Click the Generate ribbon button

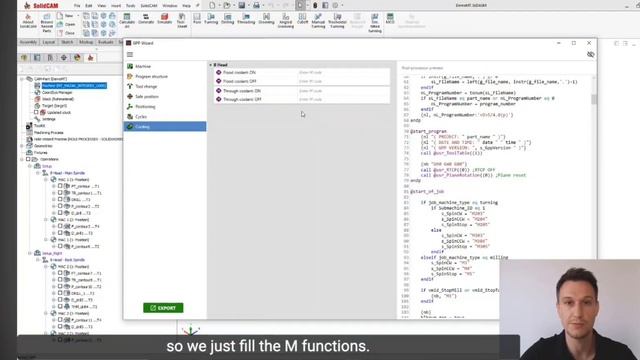click(x=146, y=19)
